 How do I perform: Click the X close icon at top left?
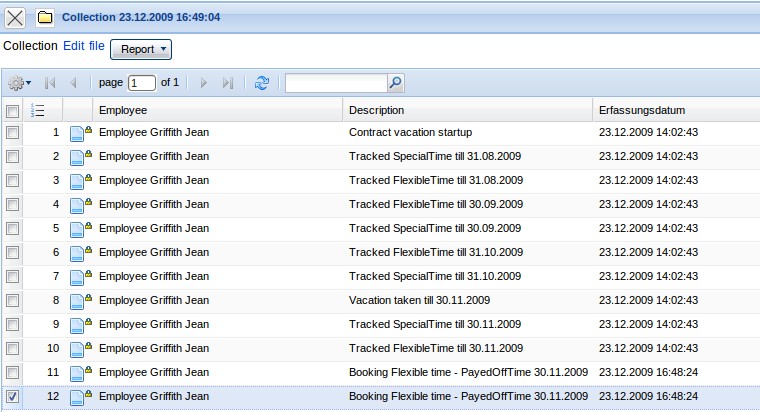(16, 18)
